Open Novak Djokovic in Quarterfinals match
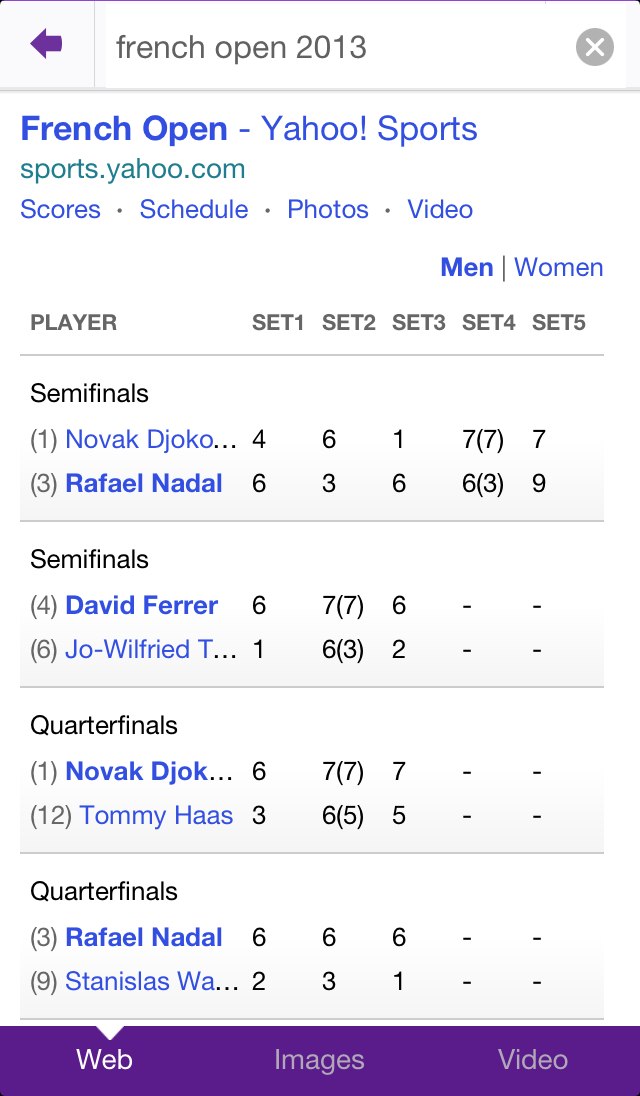The image size is (640, 1096). (x=151, y=771)
